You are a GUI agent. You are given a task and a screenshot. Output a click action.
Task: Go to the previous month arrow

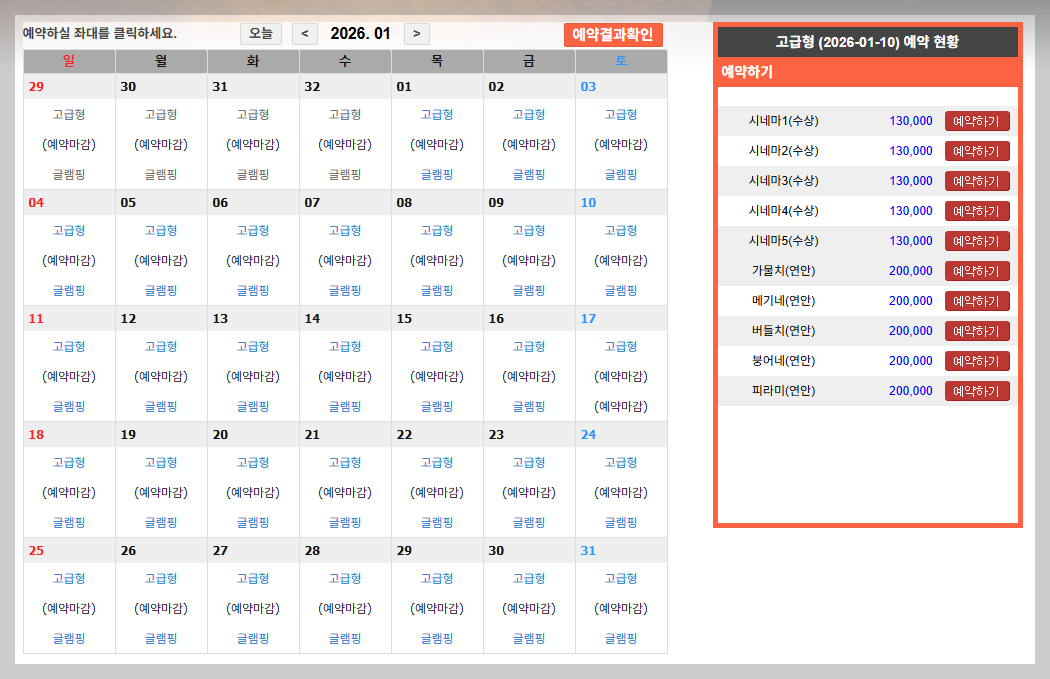(305, 33)
